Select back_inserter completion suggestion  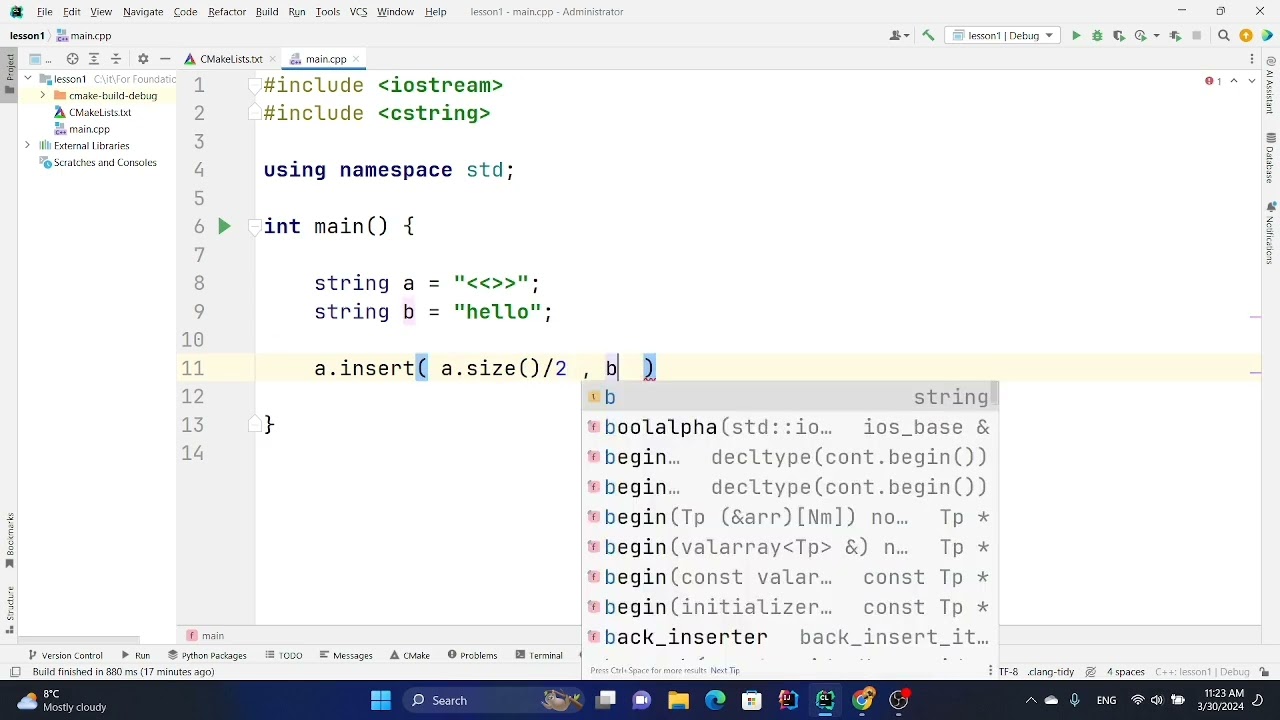(x=790, y=638)
